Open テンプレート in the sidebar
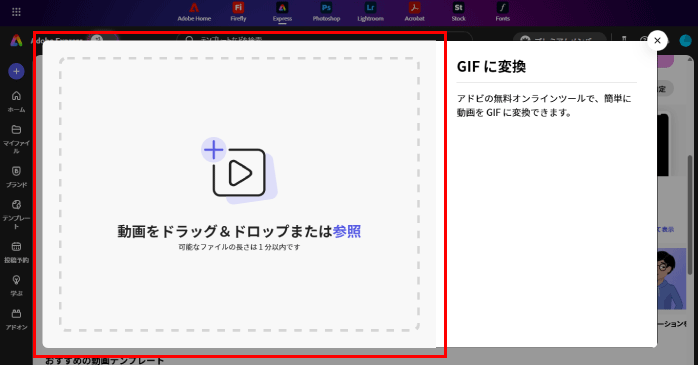This screenshot has height=365, width=698. coord(16,215)
